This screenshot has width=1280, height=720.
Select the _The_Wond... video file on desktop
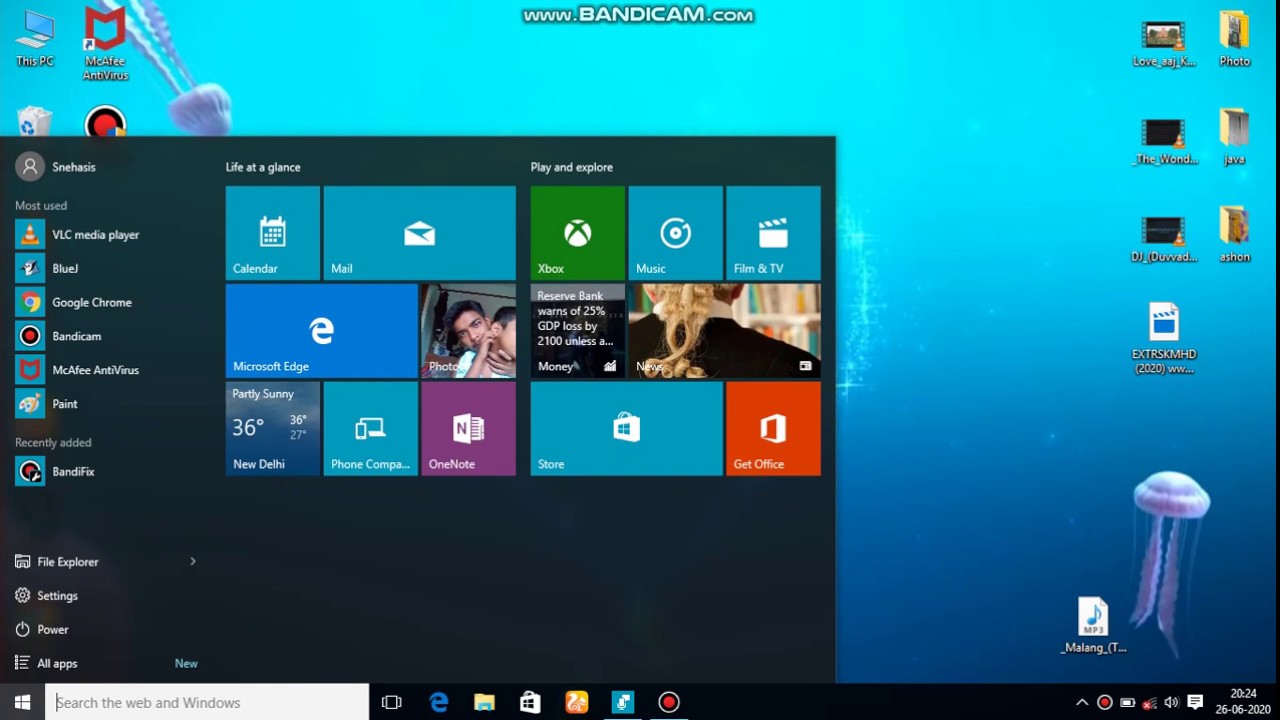pyautogui.click(x=1164, y=141)
